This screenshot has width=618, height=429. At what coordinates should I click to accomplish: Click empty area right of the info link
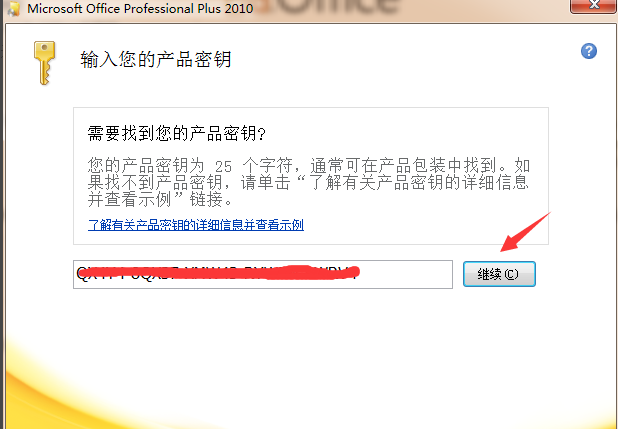click(x=420, y=225)
